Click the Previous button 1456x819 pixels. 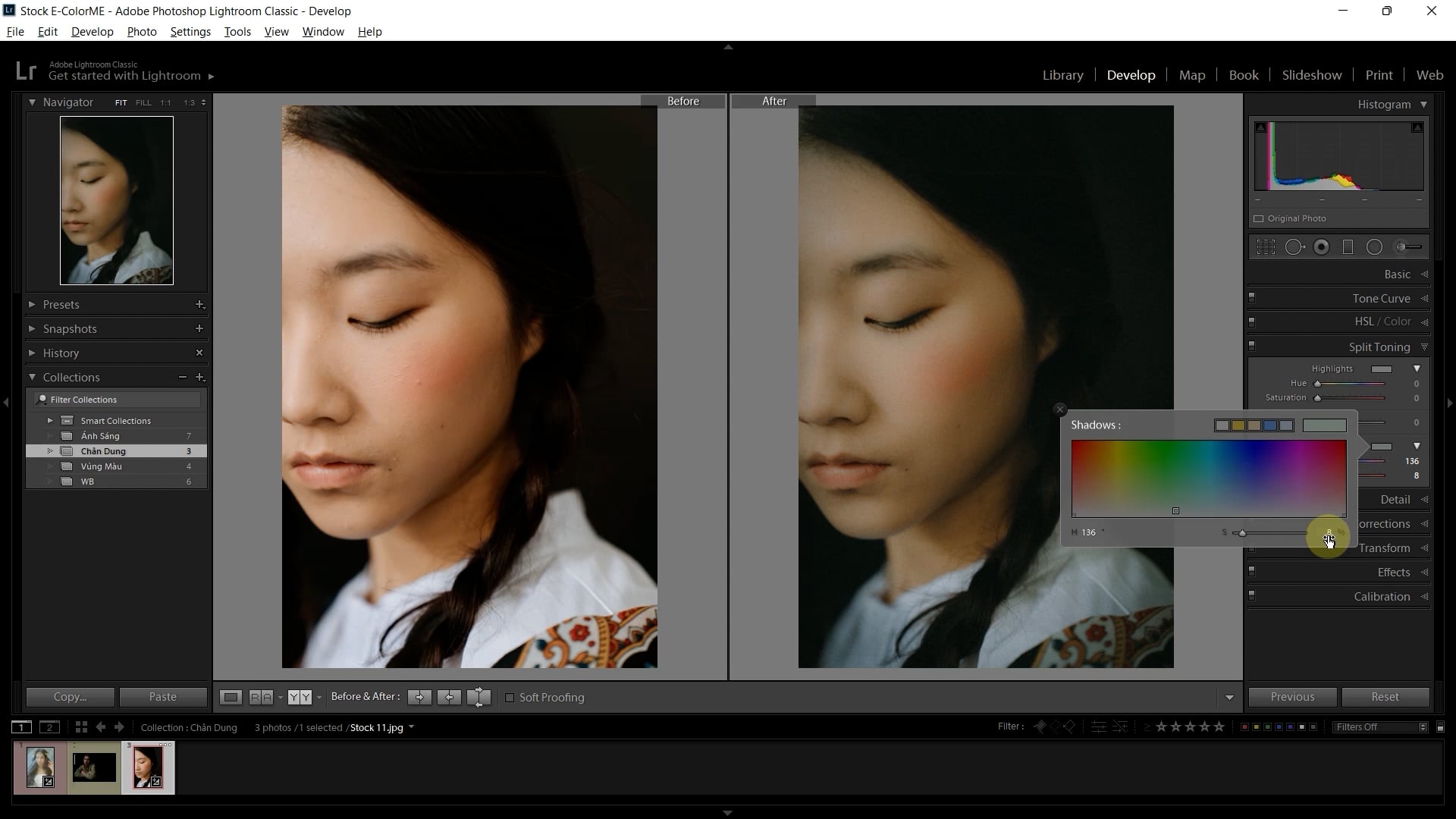tap(1292, 697)
